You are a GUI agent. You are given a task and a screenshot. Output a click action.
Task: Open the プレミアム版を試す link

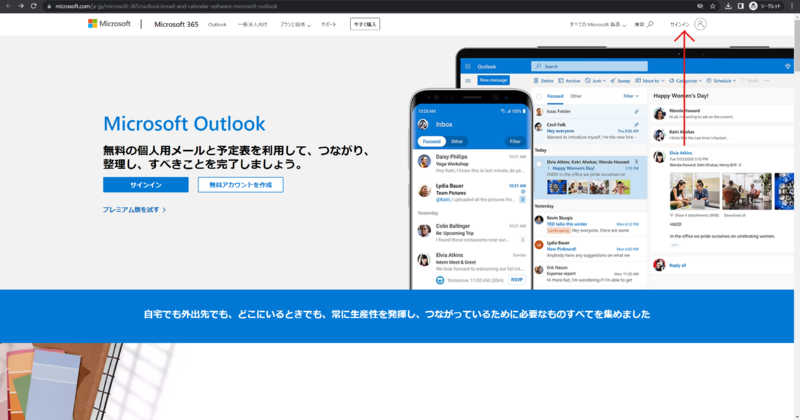coord(134,209)
